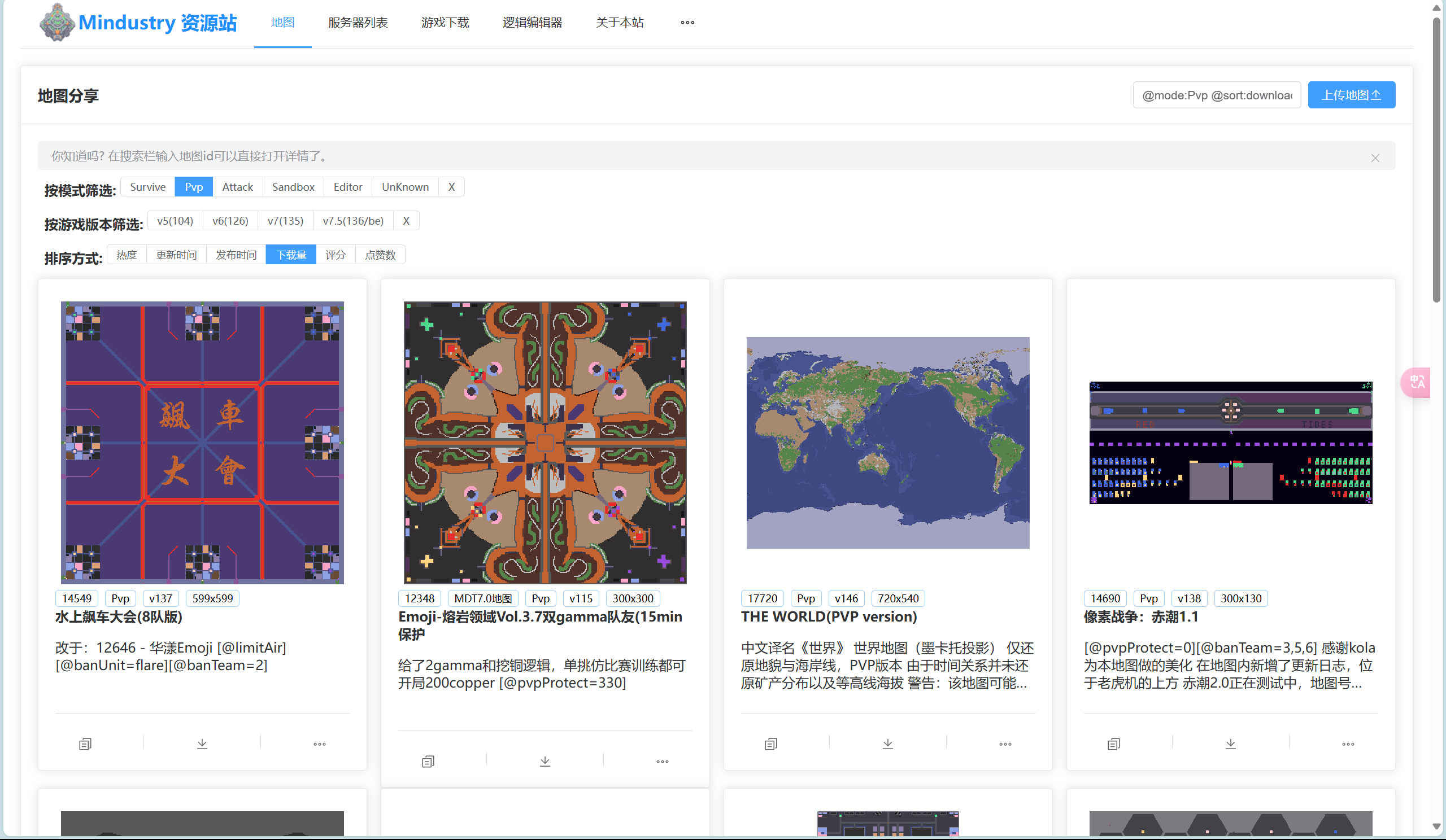This screenshot has height=840, width=1446.
Task: Copy map data of 像素战争: 赤潮1.1
Action: [1113, 743]
